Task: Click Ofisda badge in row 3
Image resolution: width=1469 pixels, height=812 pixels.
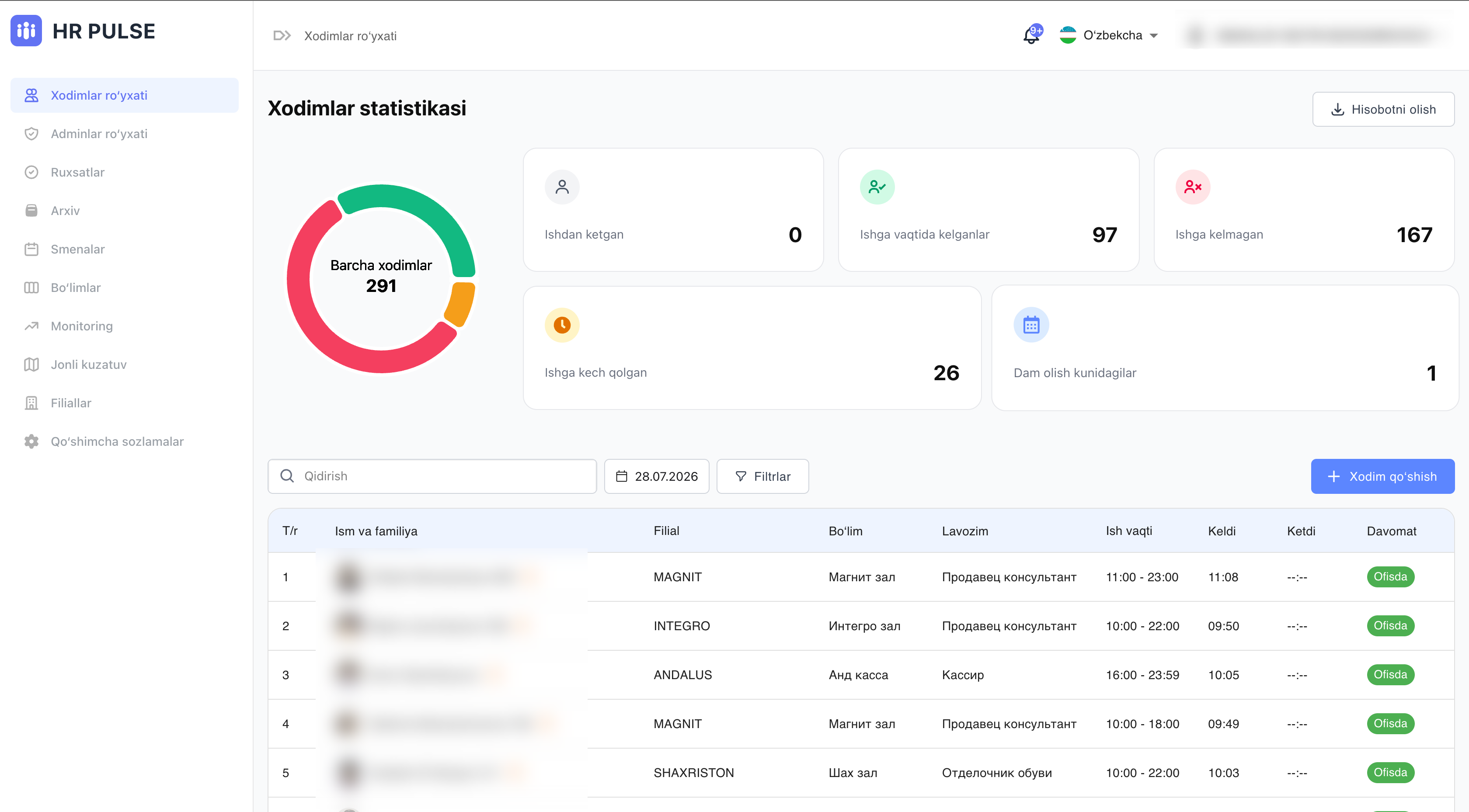Action: (1390, 675)
